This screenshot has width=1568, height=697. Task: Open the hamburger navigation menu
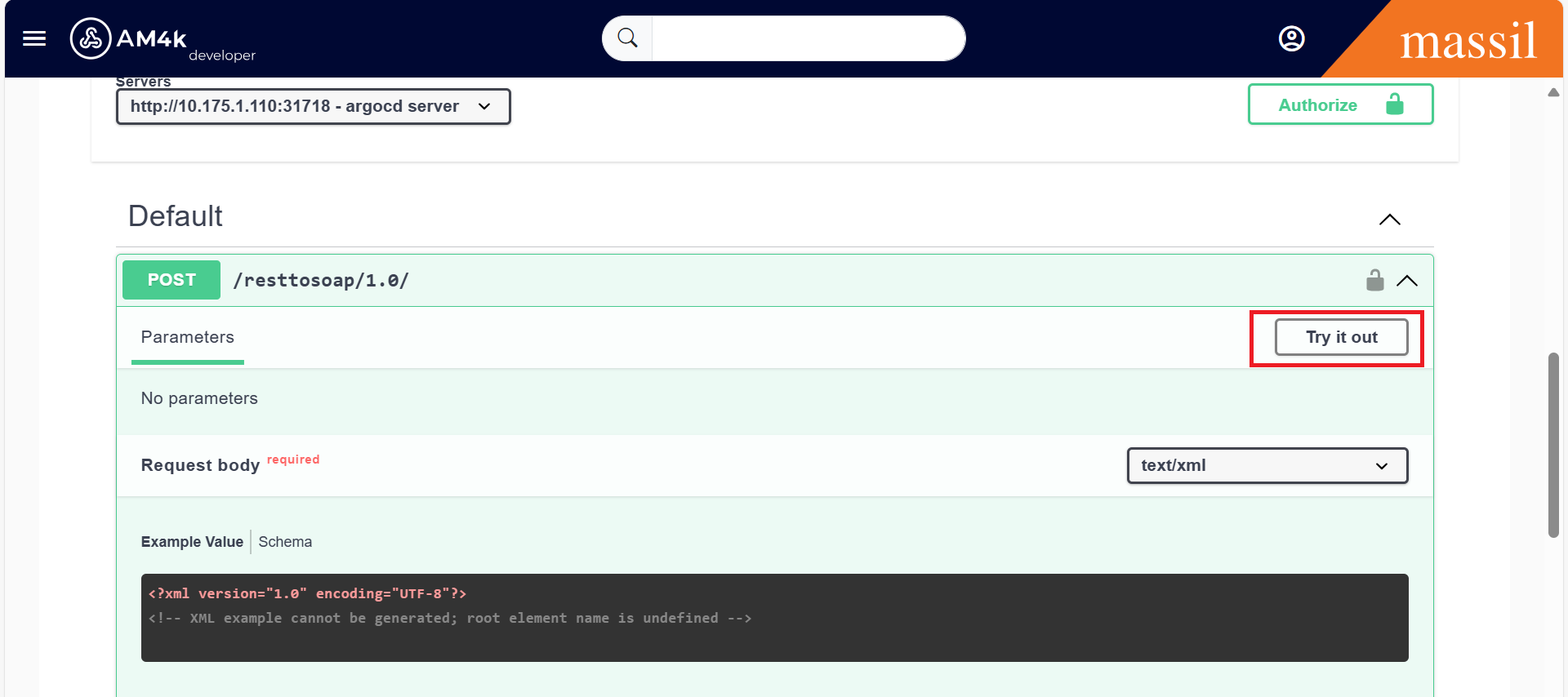[x=34, y=38]
